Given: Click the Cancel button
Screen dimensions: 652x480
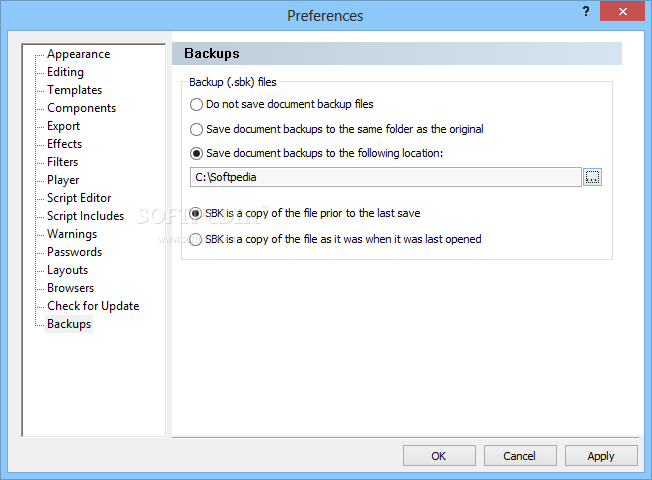Looking at the screenshot, I should tap(519, 456).
